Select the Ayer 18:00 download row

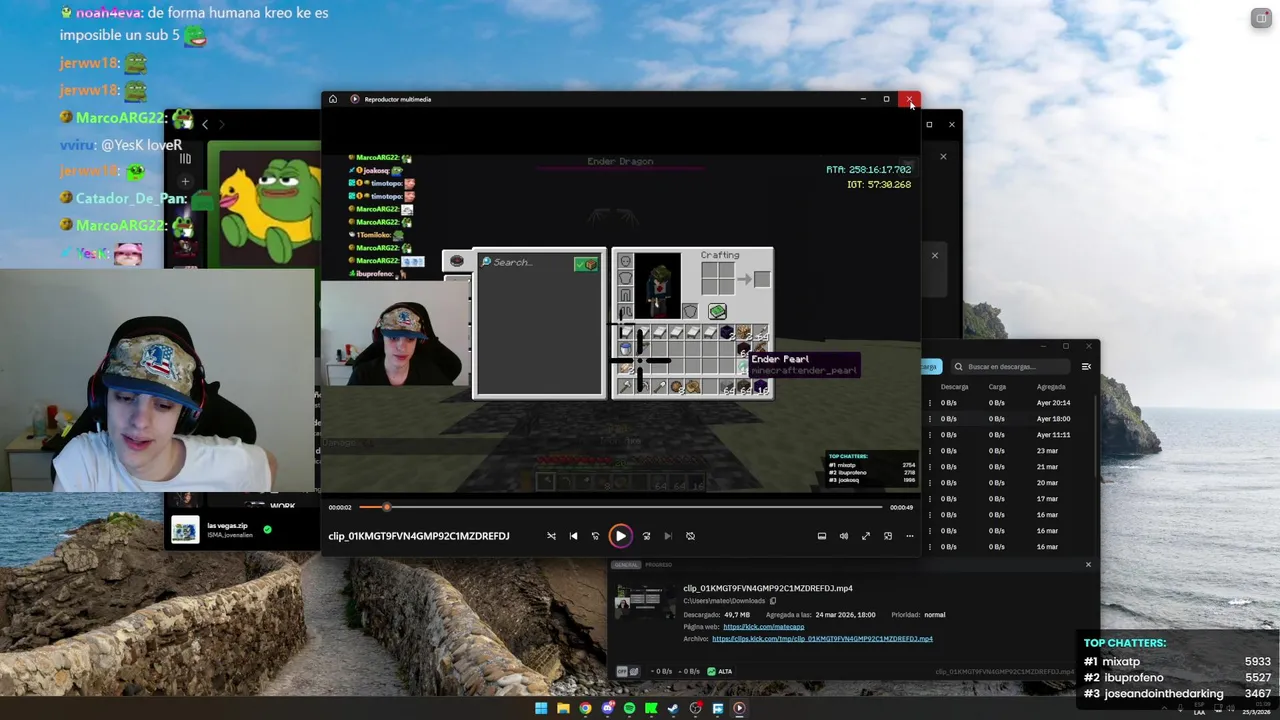pyautogui.click(x=1009, y=419)
